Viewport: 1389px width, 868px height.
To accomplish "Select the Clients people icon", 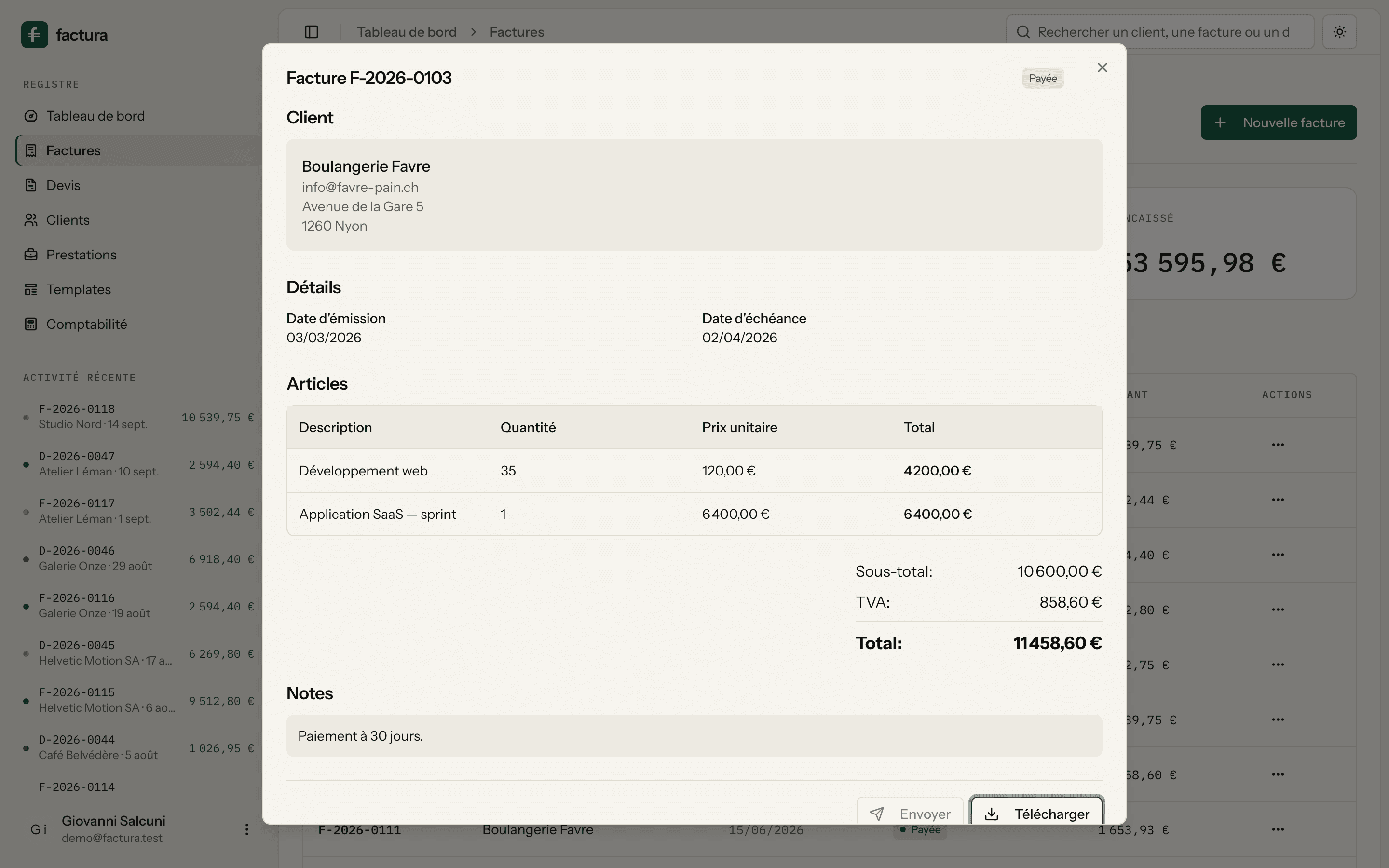I will [x=31, y=220].
